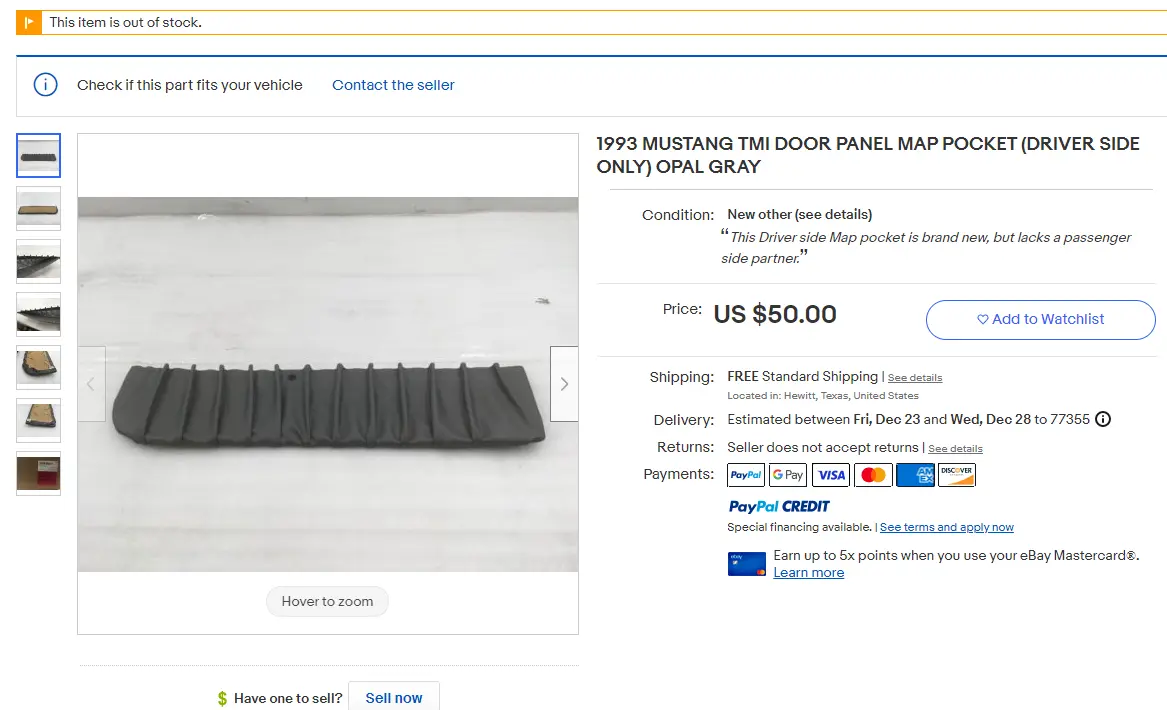The image size is (1167, 710).
Task: Open the Contact the seller link
Action: tap(393, 85)
